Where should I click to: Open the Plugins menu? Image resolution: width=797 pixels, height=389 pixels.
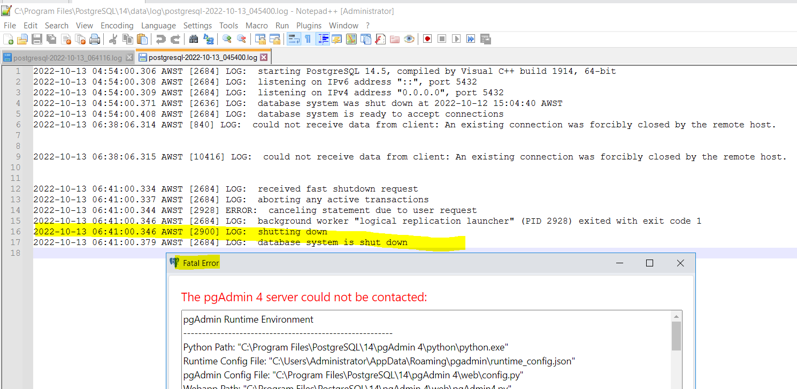(309, 25)
